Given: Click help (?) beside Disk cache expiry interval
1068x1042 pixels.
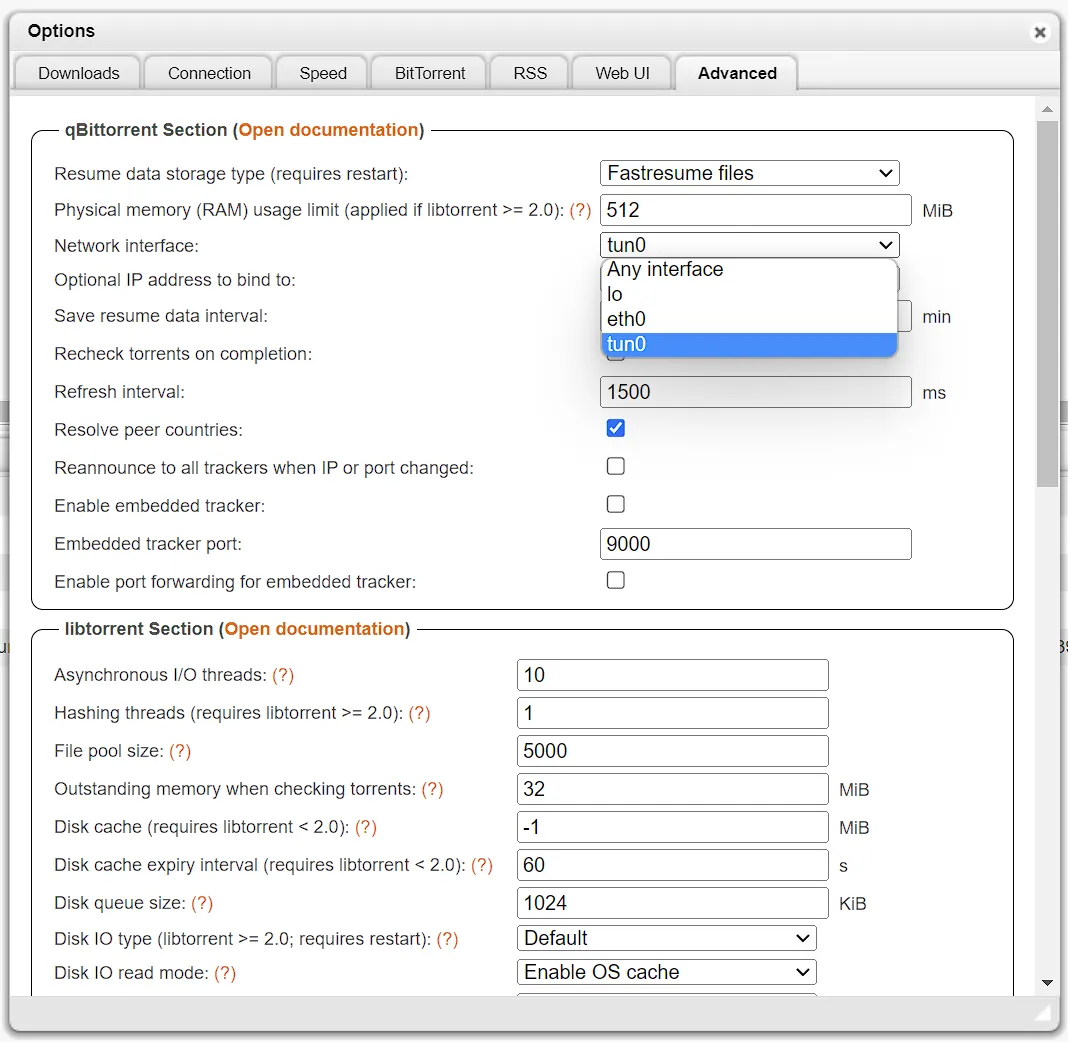Looking at the screenshot, I should click(x=482, y=865).
